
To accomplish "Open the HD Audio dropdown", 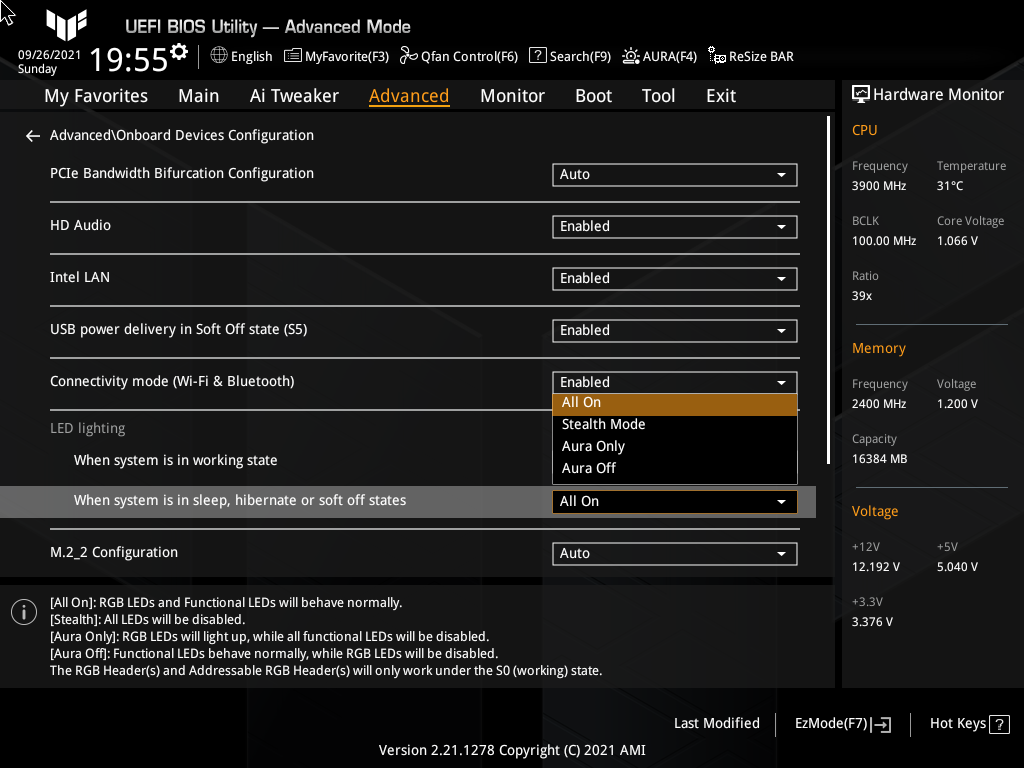I will point(674,226).
